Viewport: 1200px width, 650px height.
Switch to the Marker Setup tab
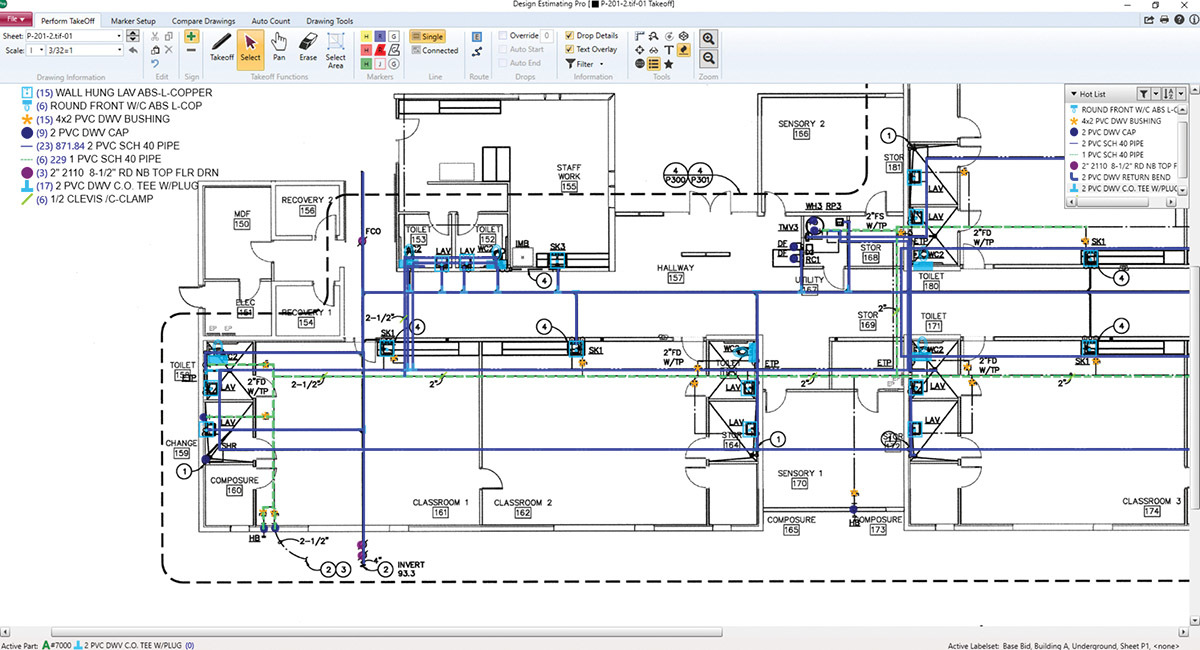132,20
